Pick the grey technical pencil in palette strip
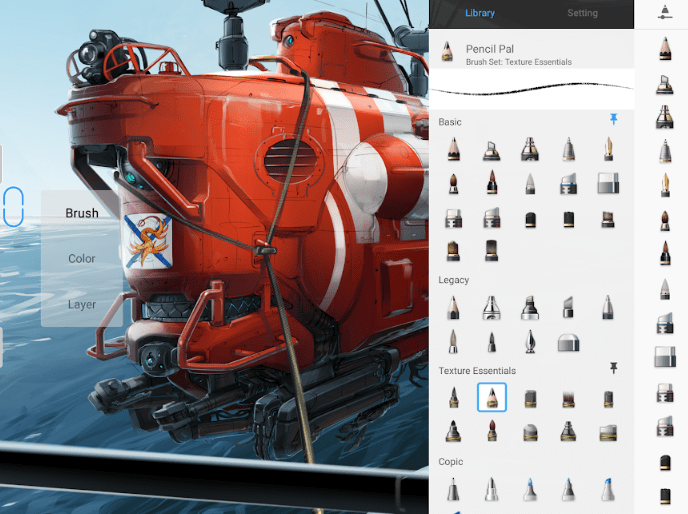This screenshot has height=514, width=688. (x=665, y=151)
